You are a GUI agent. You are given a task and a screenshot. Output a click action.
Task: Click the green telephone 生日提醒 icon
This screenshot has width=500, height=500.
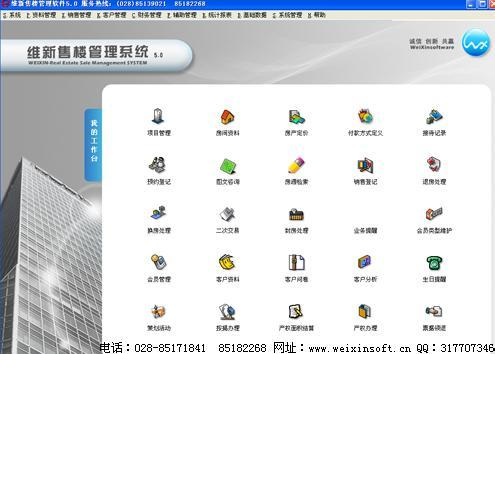click(x=434, y=263)
